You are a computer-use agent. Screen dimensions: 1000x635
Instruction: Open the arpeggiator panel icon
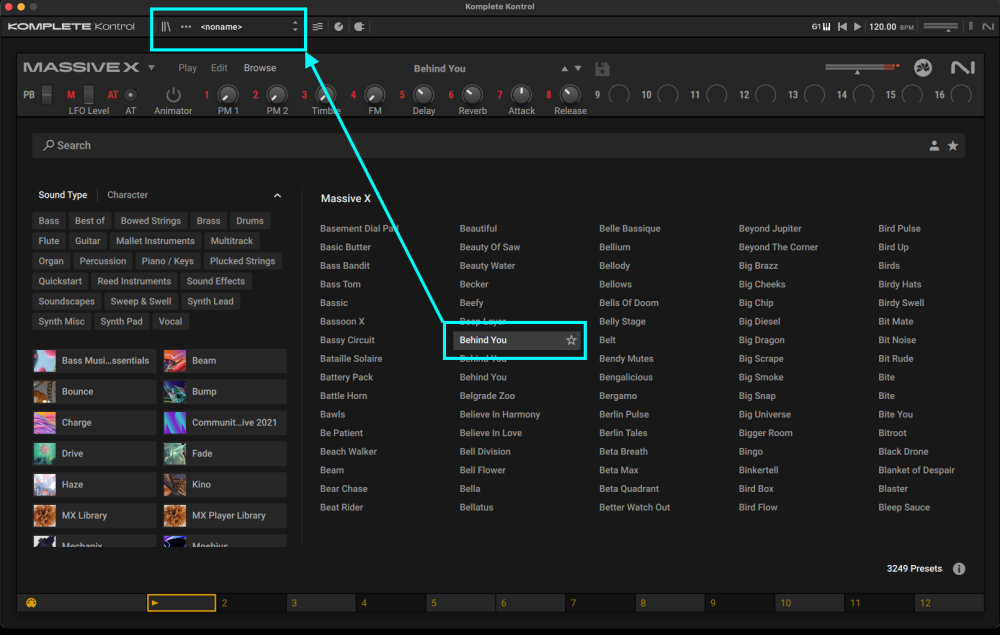[359, 27]
